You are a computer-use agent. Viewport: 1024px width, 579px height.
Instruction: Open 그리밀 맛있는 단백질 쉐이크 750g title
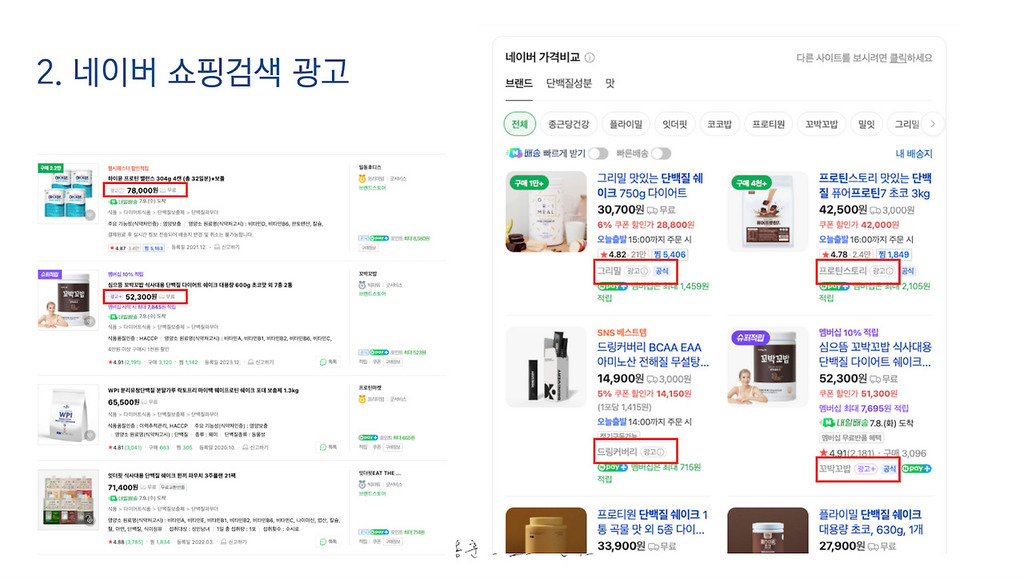[x=650, y=185]
